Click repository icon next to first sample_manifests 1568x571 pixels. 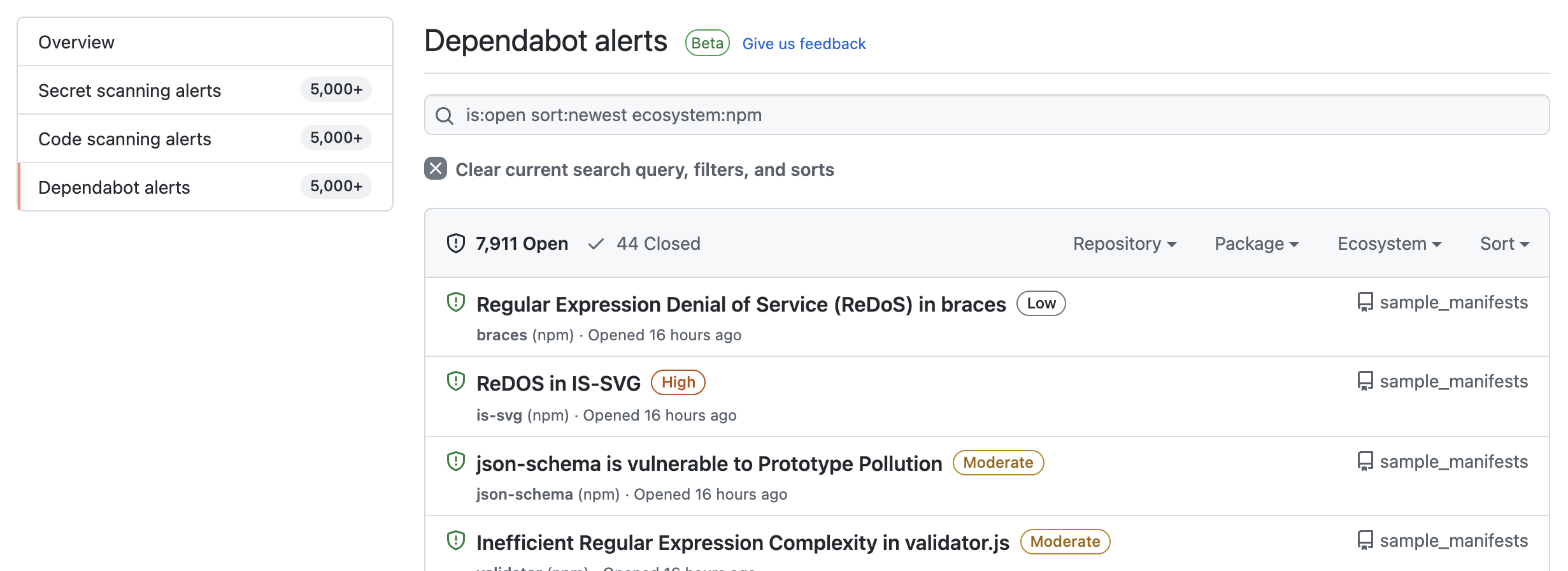[x=1365, y=302]
